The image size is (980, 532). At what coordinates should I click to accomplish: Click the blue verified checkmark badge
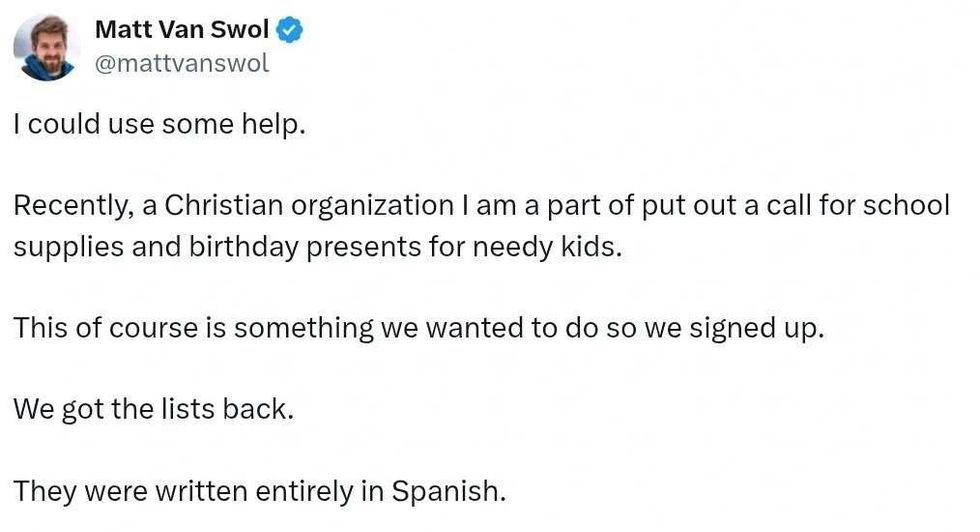[289, 30]
